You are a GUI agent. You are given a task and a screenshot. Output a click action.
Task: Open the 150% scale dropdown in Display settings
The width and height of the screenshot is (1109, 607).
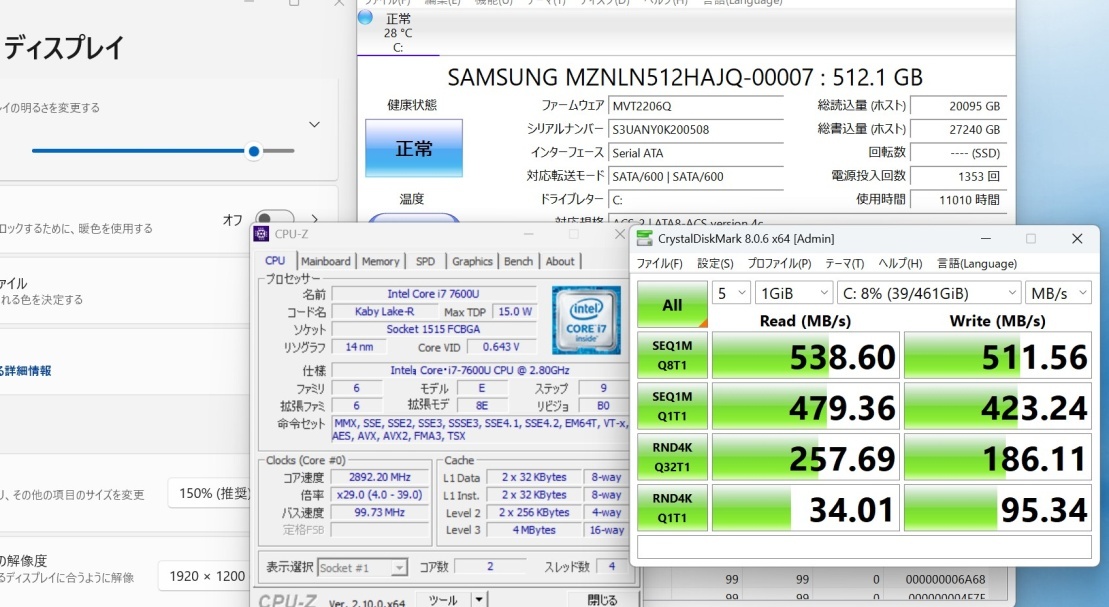tap(210, 493)
